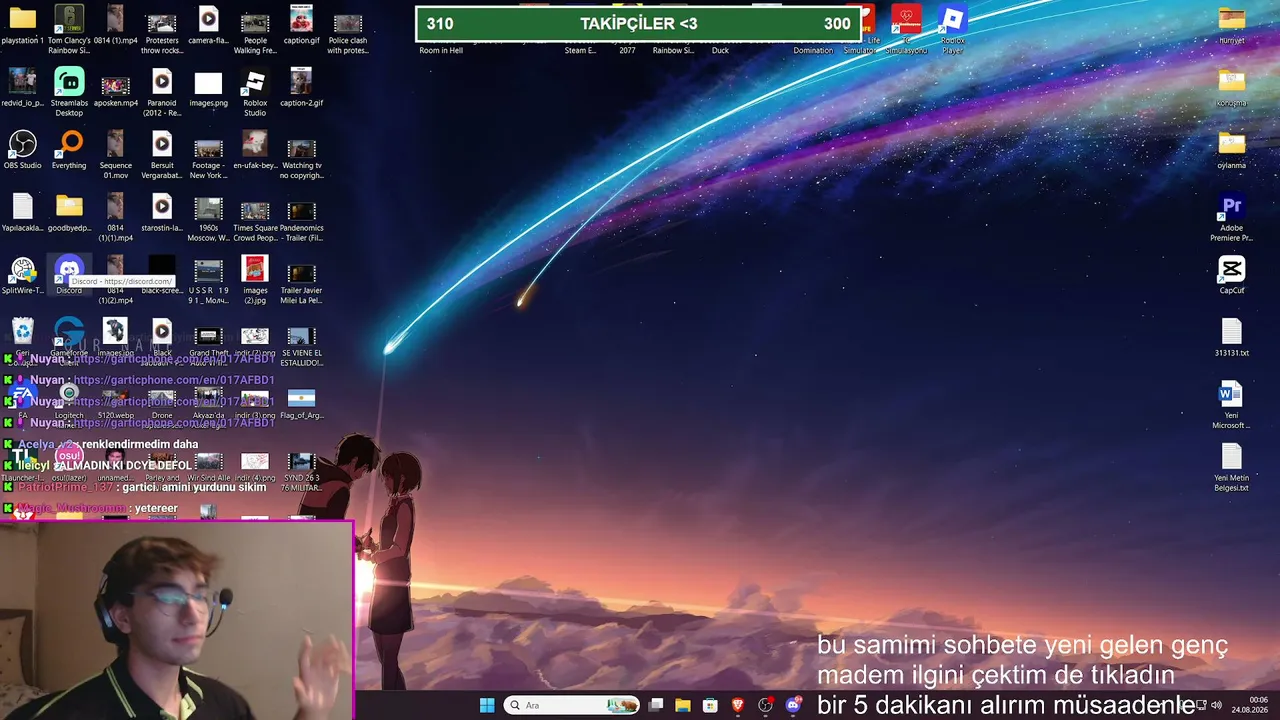This screenshot has width=1280, height=720.
Task: Open the oylanma folder
Action: pyautogui.click(x=1231, y=150)
